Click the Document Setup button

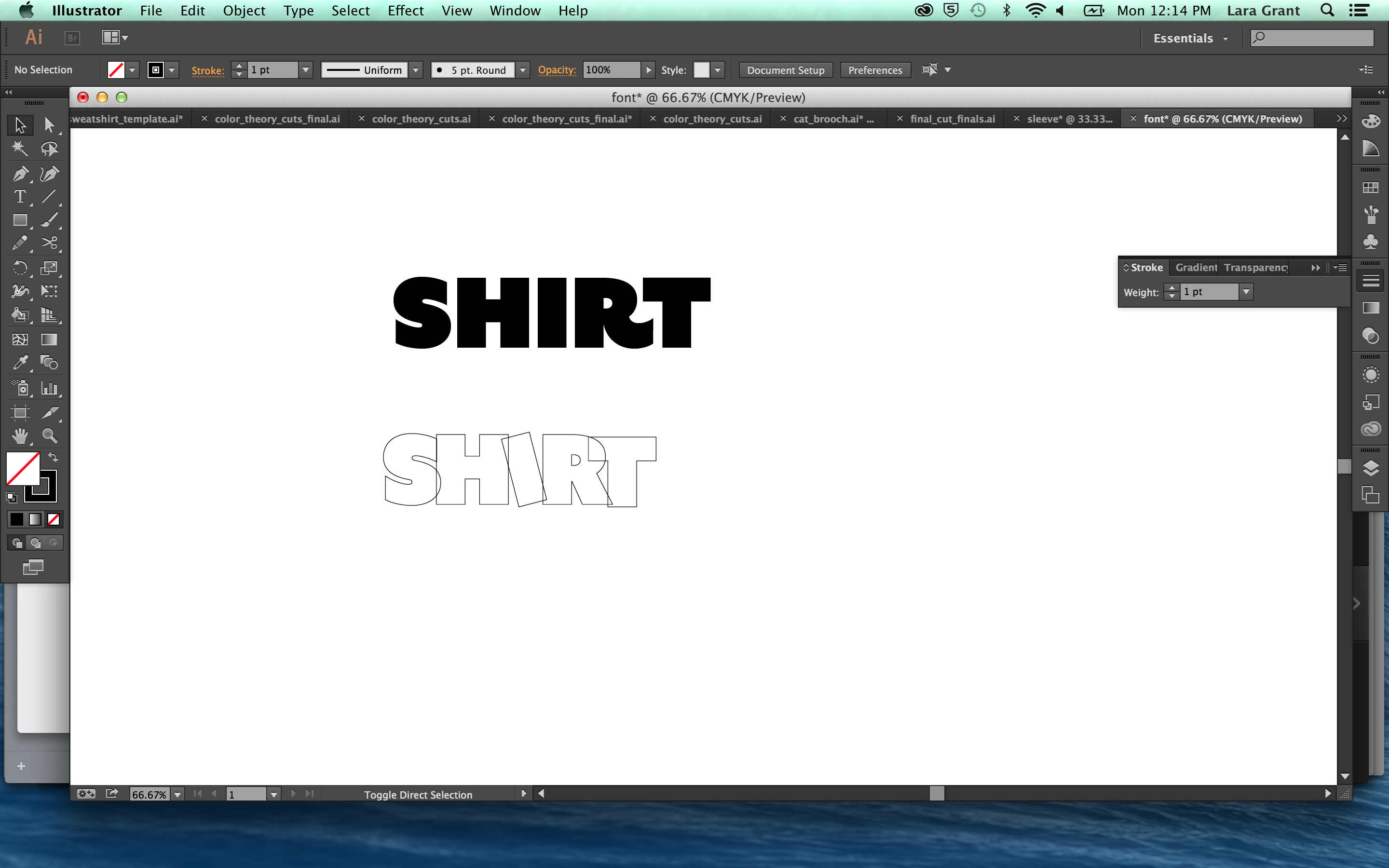point(785,70)
